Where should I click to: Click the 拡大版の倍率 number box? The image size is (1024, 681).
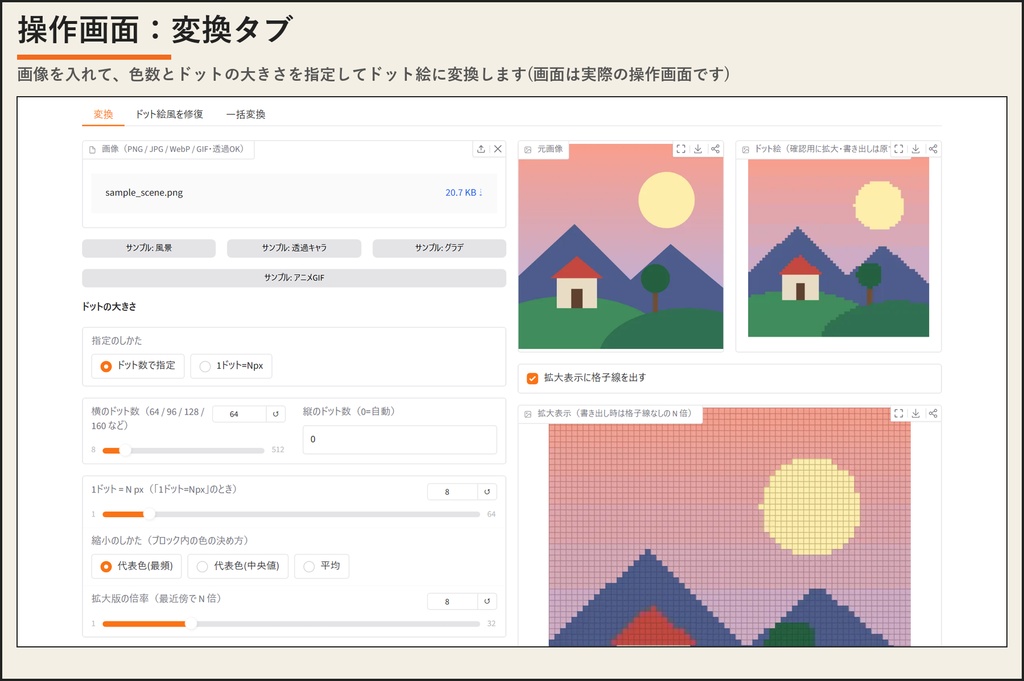pos(452,601)
